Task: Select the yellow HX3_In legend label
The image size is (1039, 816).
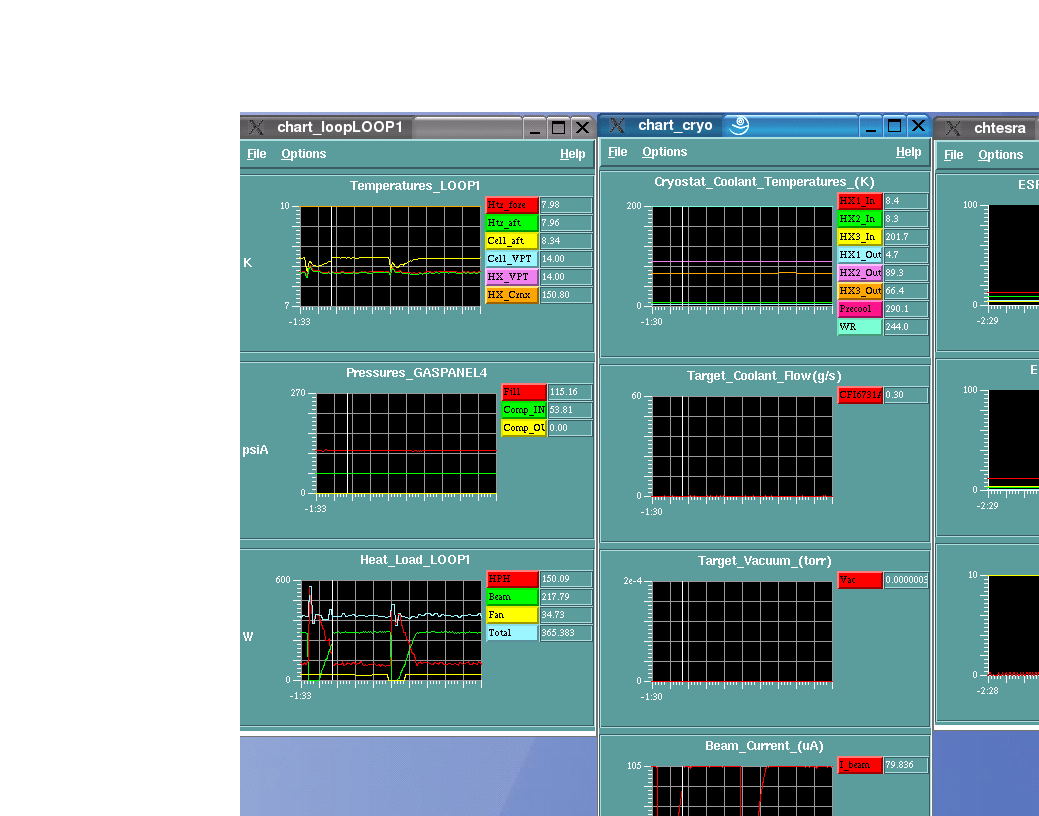Action: tap(859, 237)
